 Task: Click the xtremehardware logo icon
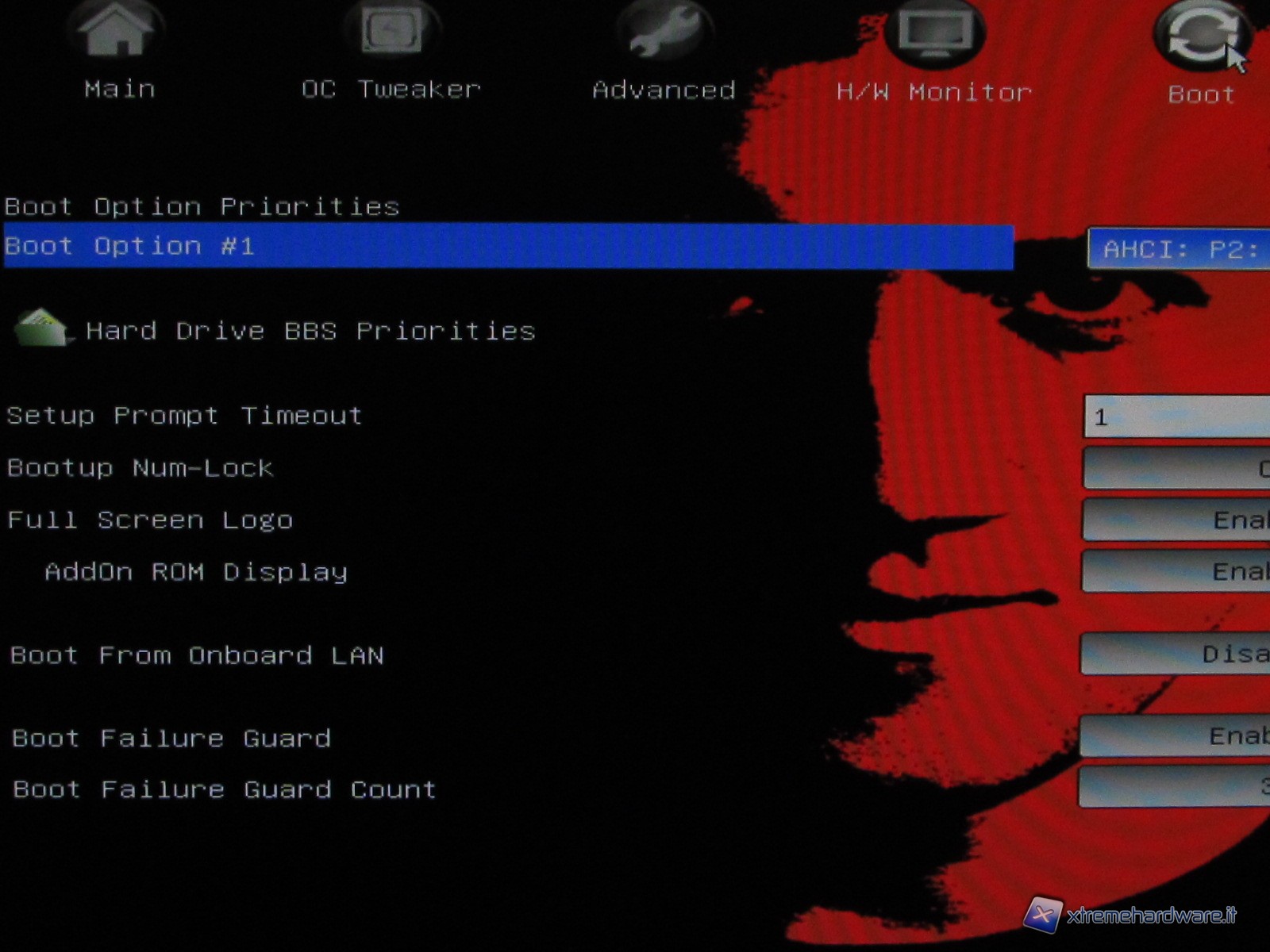click(1042, 915)
